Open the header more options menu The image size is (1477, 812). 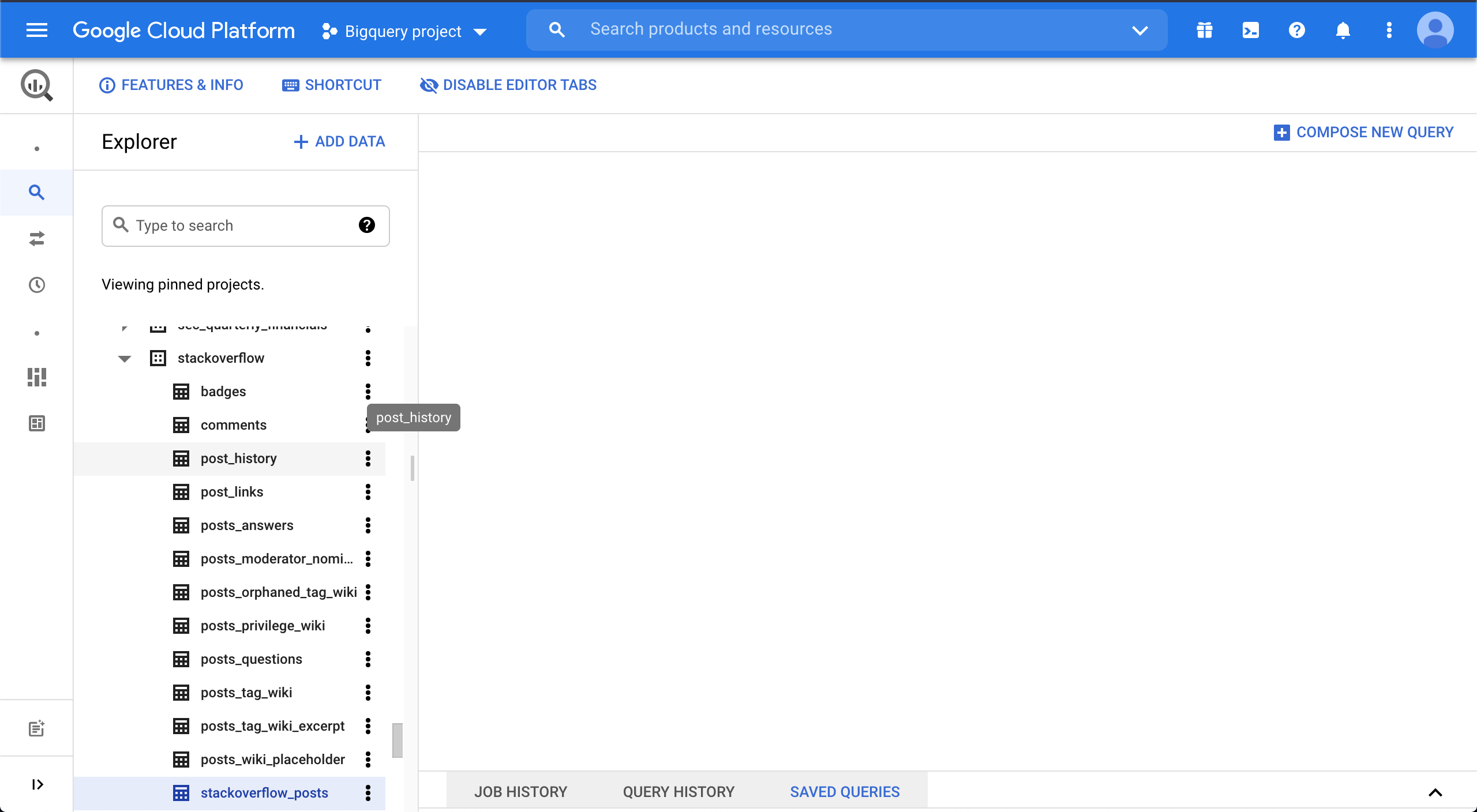(x=1389, y=30)
